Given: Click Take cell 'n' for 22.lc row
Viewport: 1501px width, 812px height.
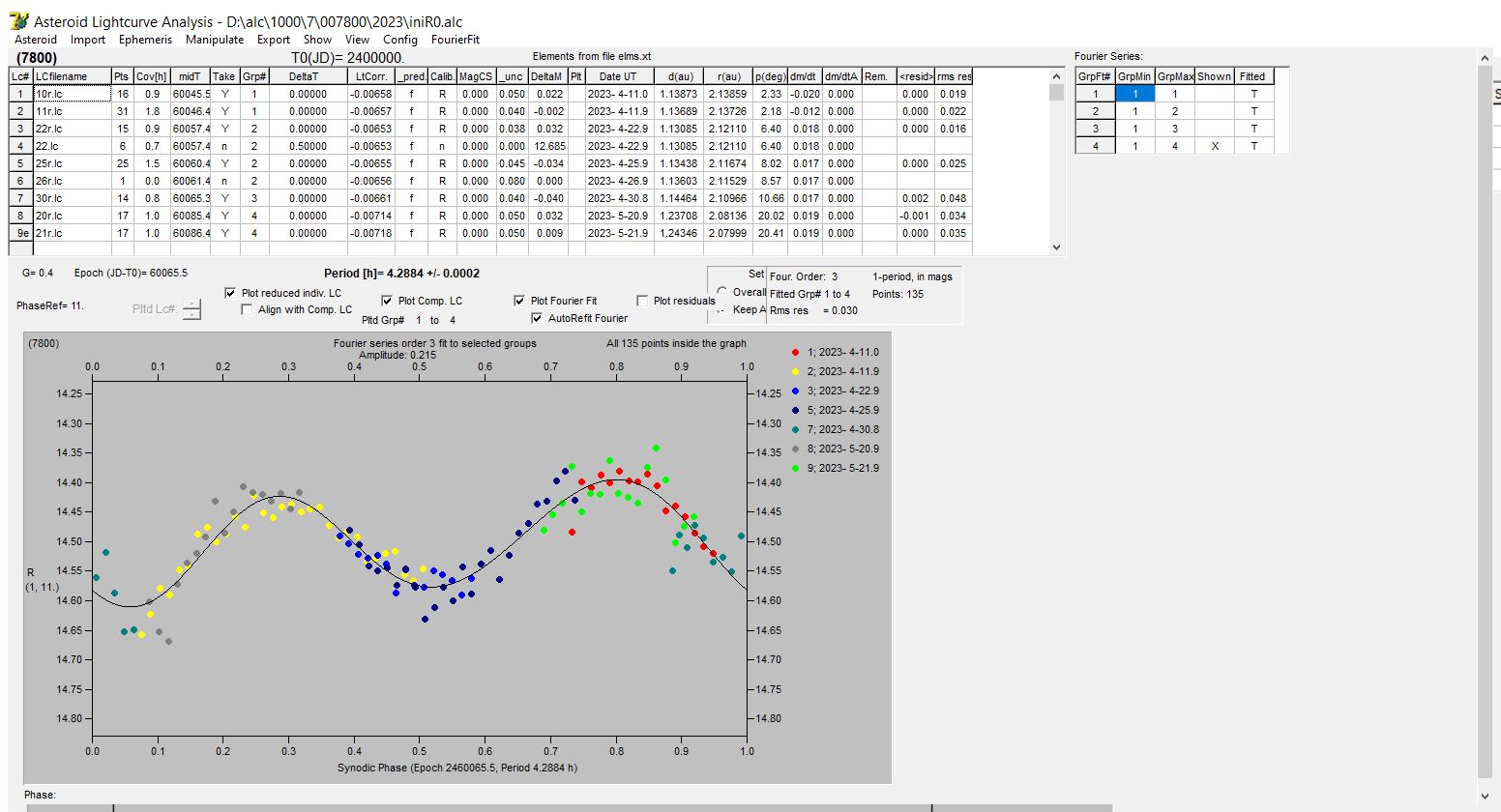Looking at the screenshot, I should [224, 146].
